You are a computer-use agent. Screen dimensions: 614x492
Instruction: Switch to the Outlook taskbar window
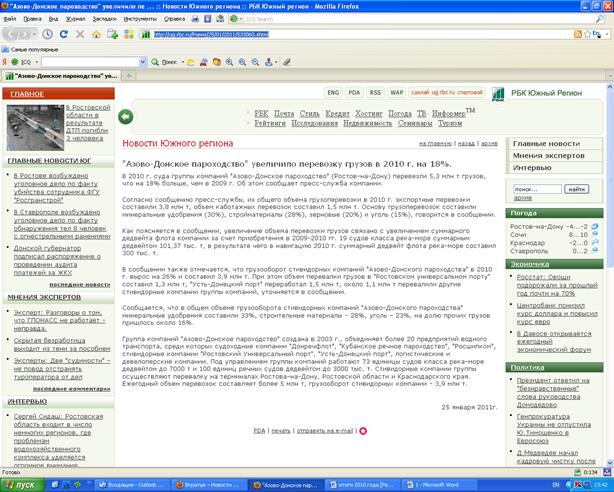pyautogui.click(x=133, y=485)
